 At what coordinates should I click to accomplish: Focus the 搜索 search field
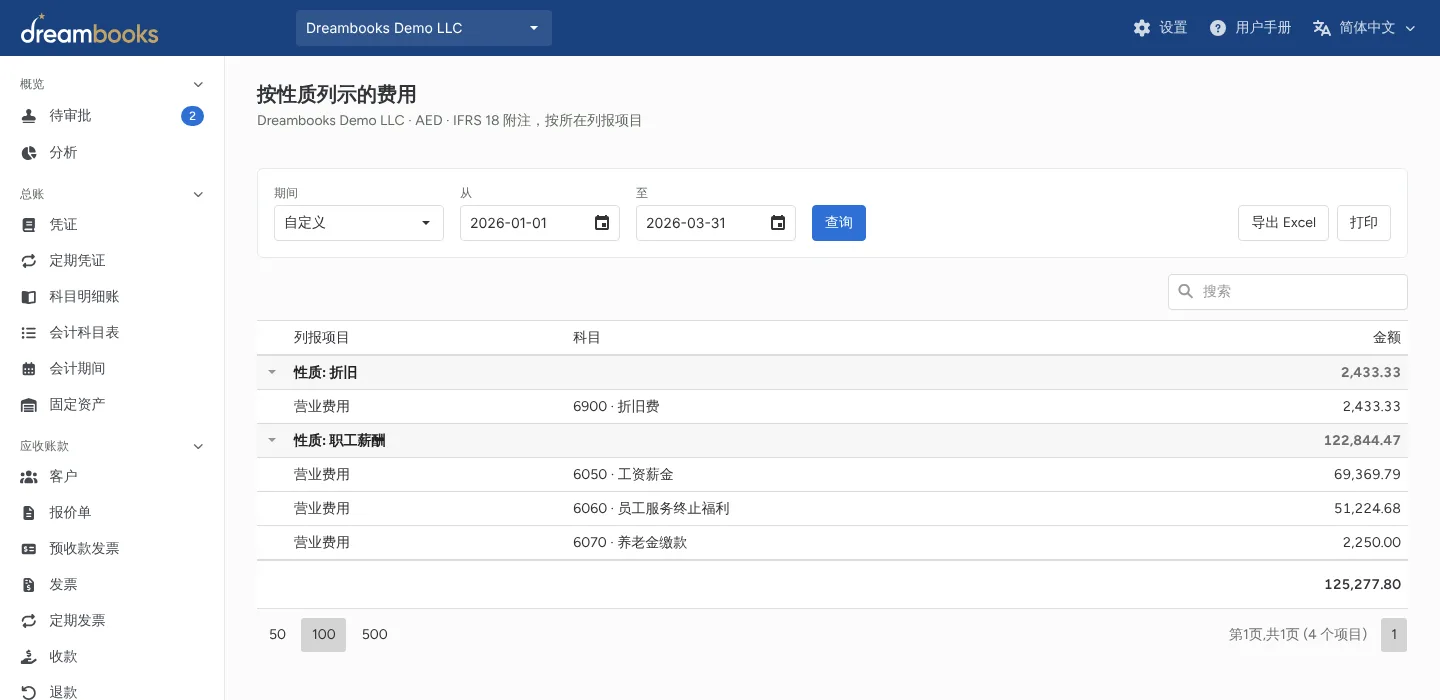coord(1288,292)
